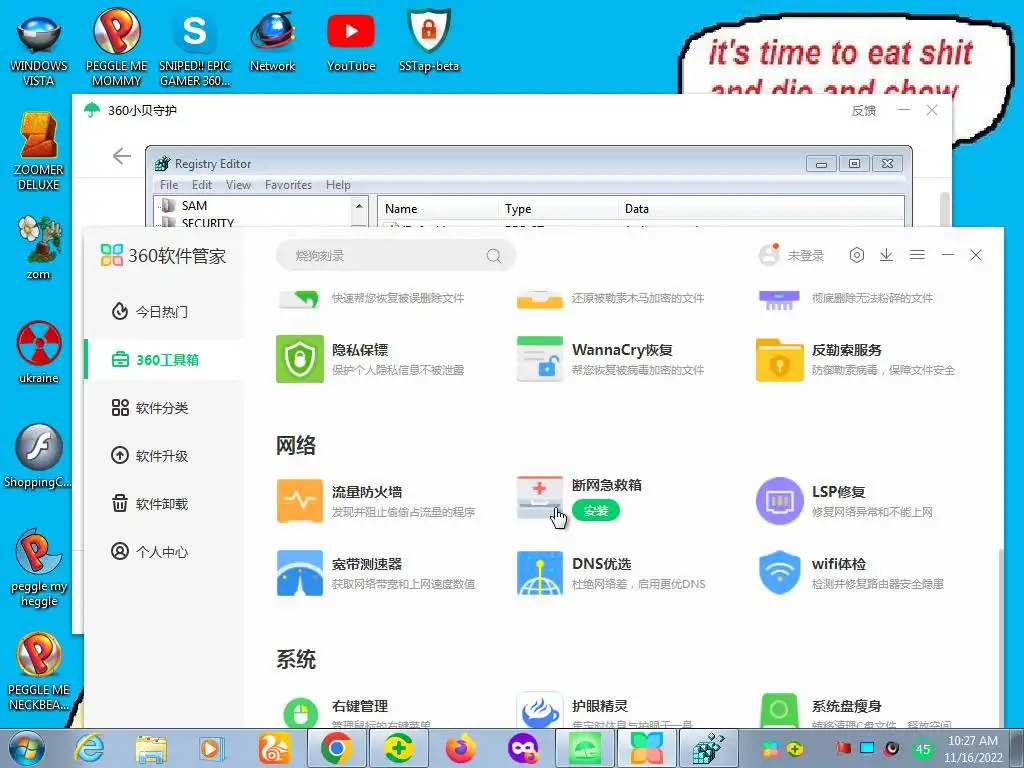Open the zom plant desktop icon
1024x768 pixels.
tap(39, 248)
